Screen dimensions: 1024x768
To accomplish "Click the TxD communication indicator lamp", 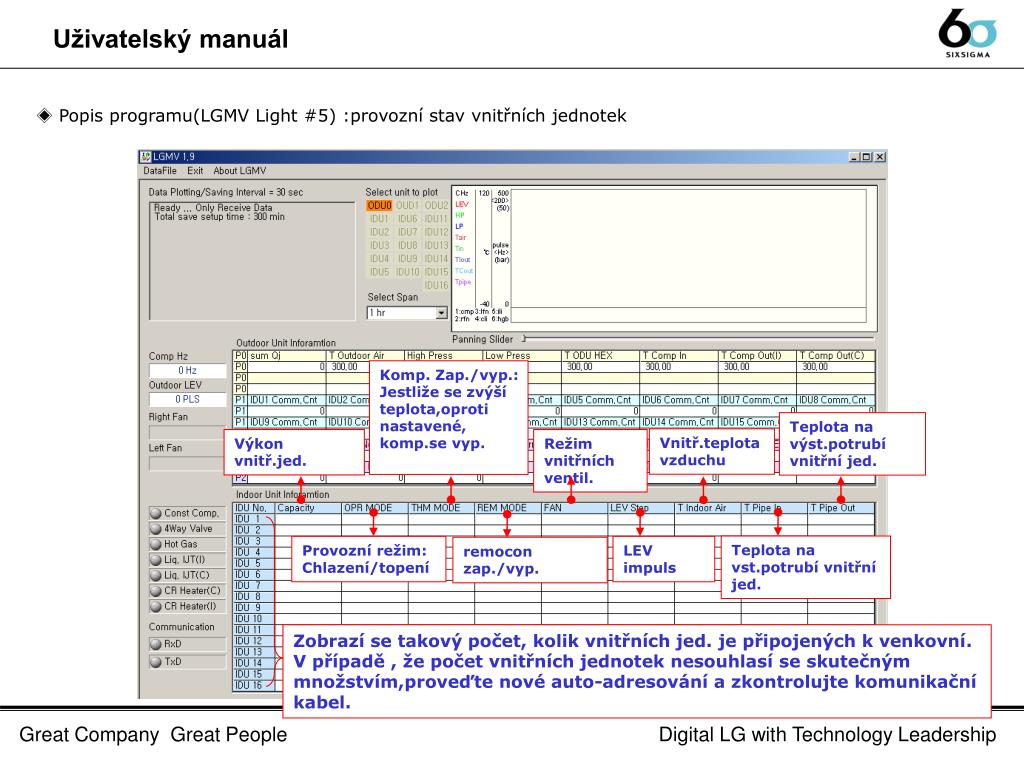I will pos(155,662).
